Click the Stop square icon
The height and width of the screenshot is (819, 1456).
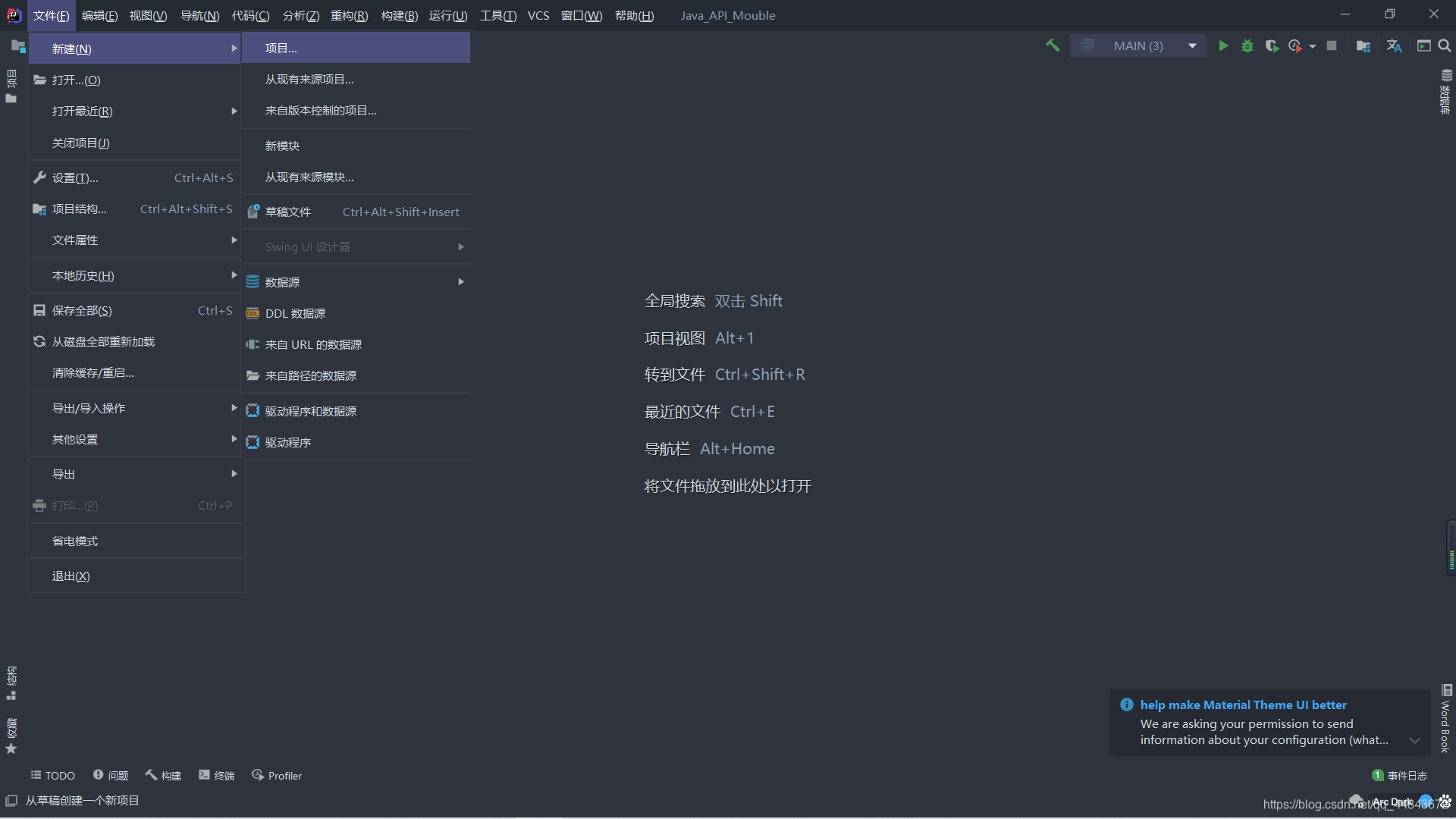[x=1332, y=46]
